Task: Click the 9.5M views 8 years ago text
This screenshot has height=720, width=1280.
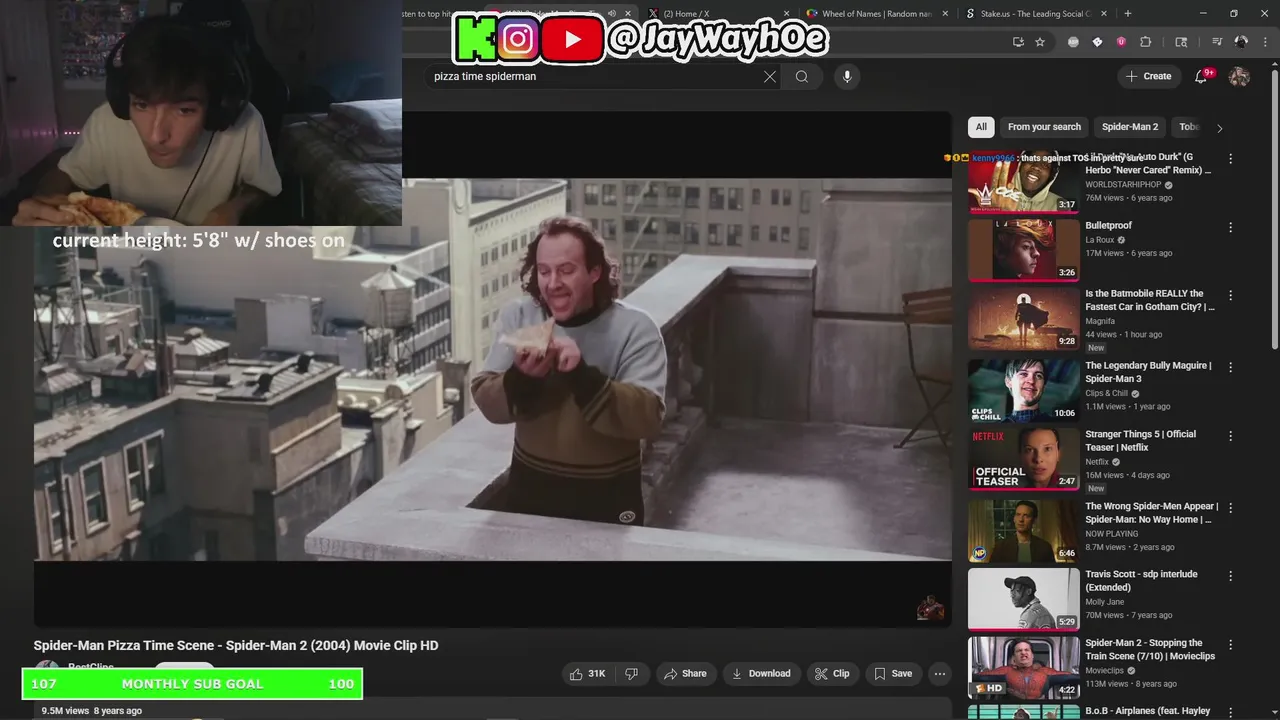Action: (91, 711)
